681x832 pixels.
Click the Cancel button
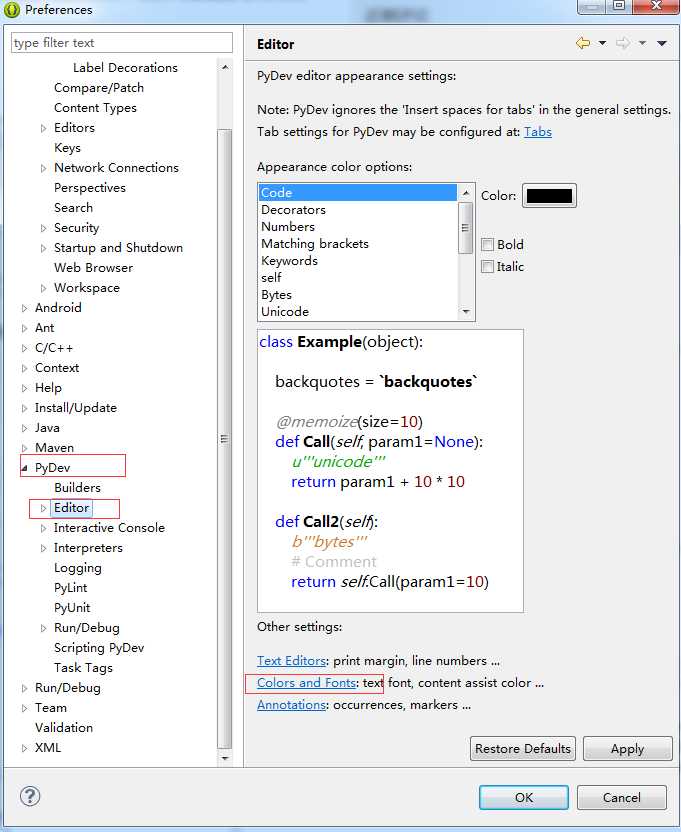click(x=622, y=798)
